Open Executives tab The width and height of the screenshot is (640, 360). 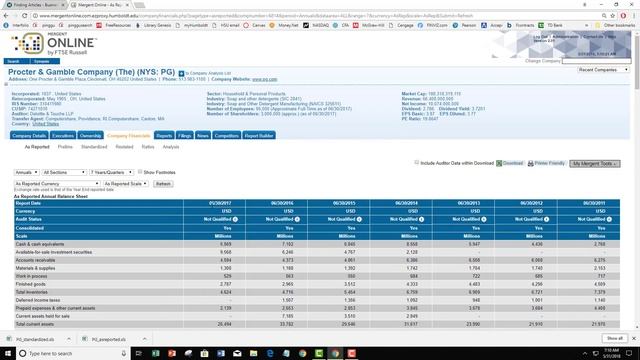tap(63, 136)
